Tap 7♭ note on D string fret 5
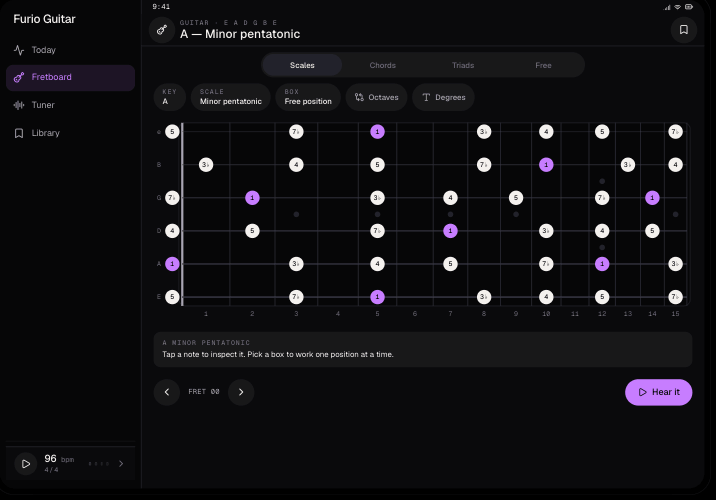 point(377,231)
